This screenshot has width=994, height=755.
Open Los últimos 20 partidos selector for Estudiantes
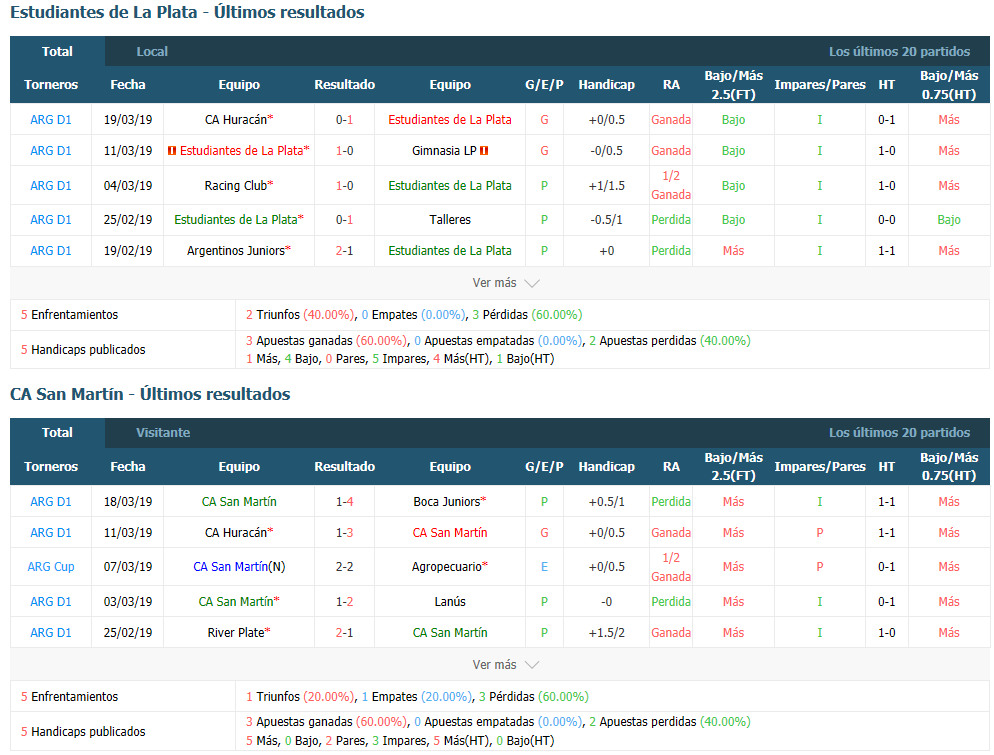tap(899, 51)
